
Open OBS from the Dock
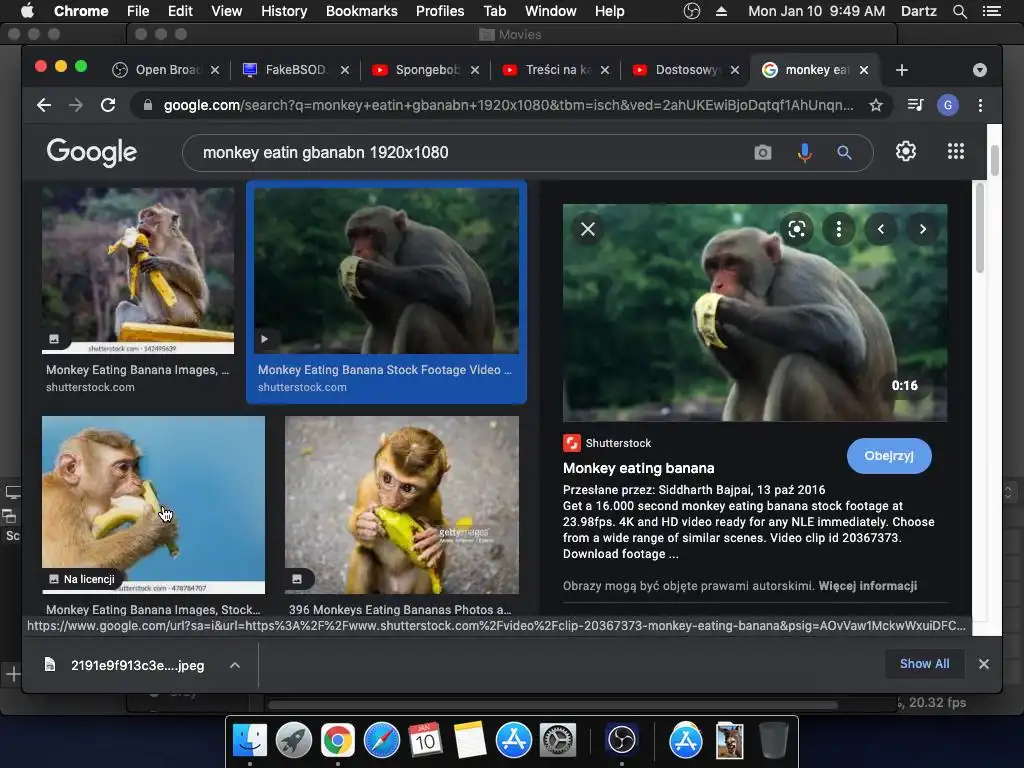point(621,741)
